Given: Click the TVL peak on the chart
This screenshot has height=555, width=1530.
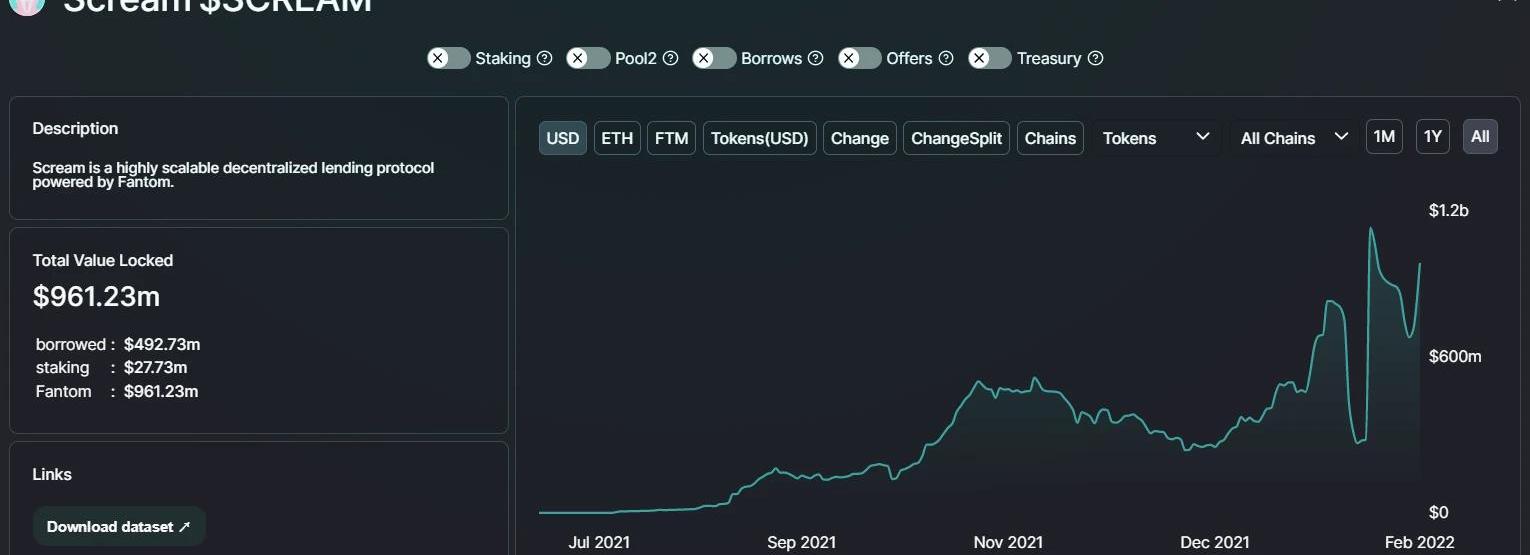Looking at the screenshot, I should coord(1370,229).
